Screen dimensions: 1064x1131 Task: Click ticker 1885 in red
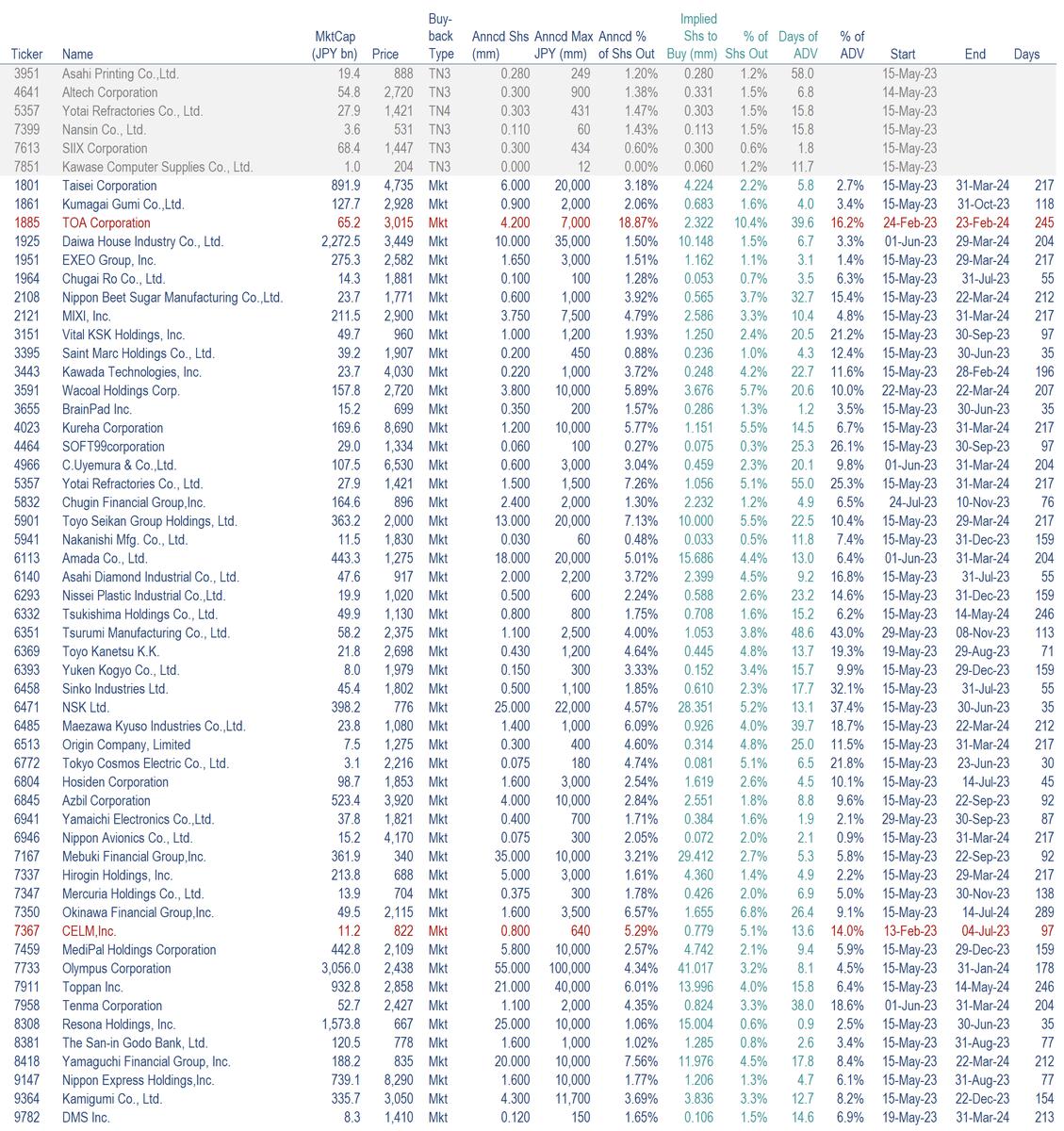pos(27,223)
